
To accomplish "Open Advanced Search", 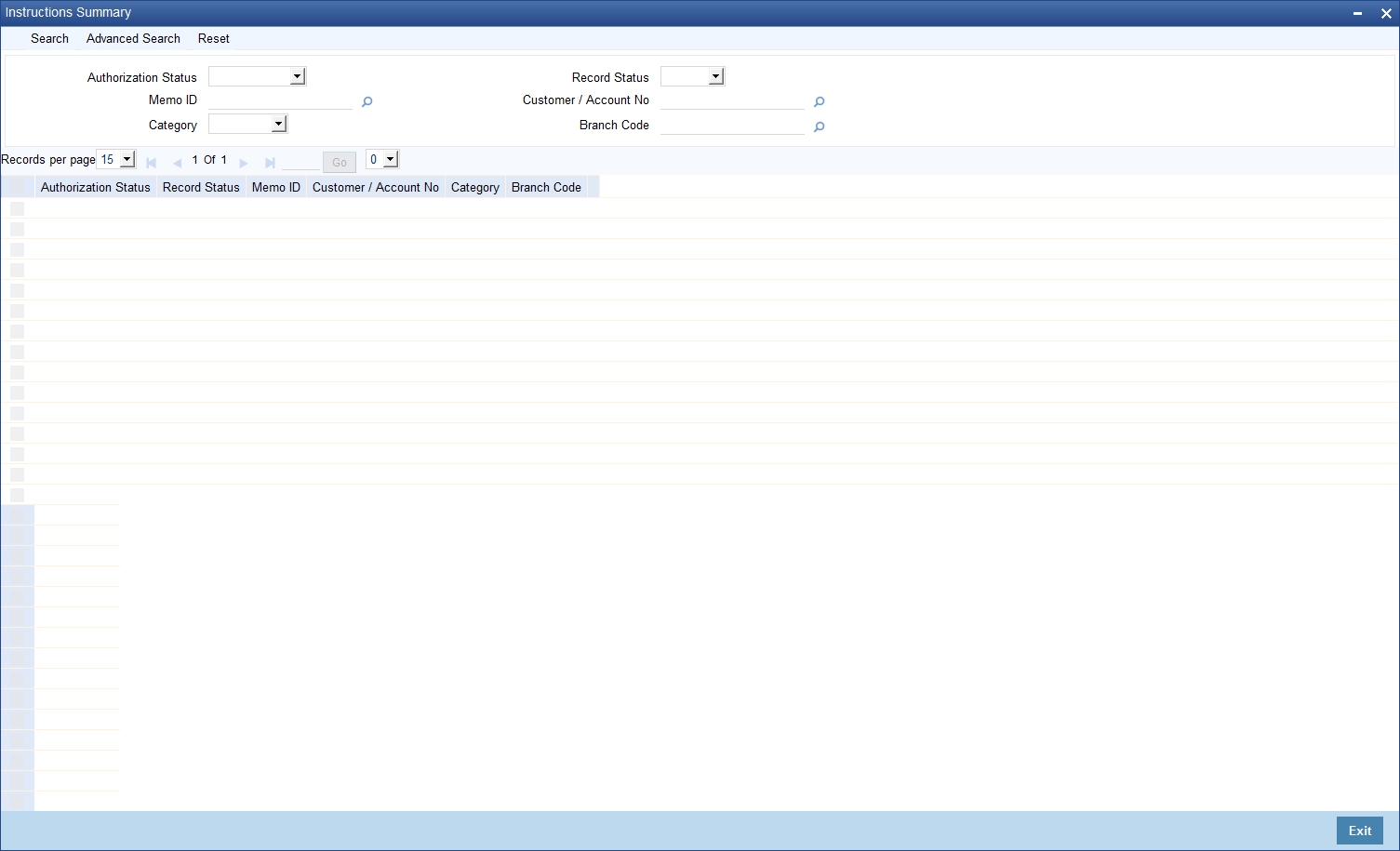I will [133, 38].
